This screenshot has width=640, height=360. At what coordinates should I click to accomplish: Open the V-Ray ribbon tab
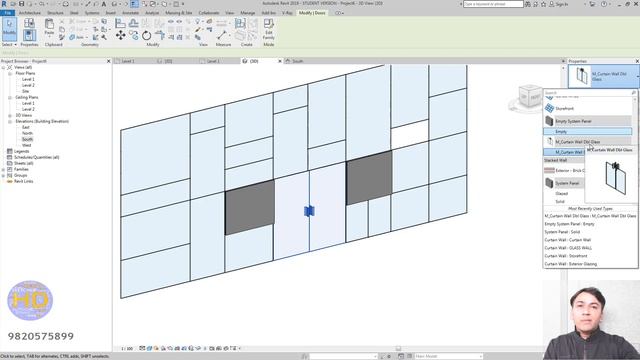click(x=287, y=13)
